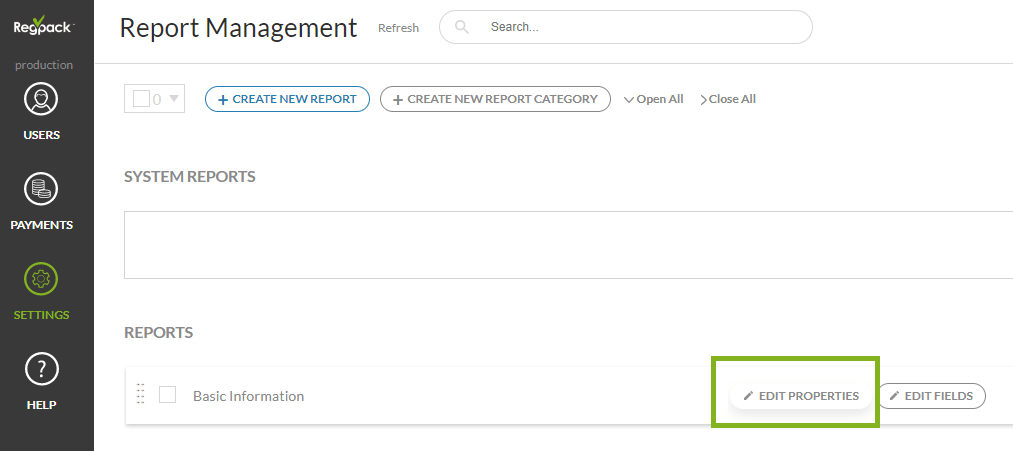Open the Users section in sidebar
The image size is (1013, 451).
[x=42, y=101]
